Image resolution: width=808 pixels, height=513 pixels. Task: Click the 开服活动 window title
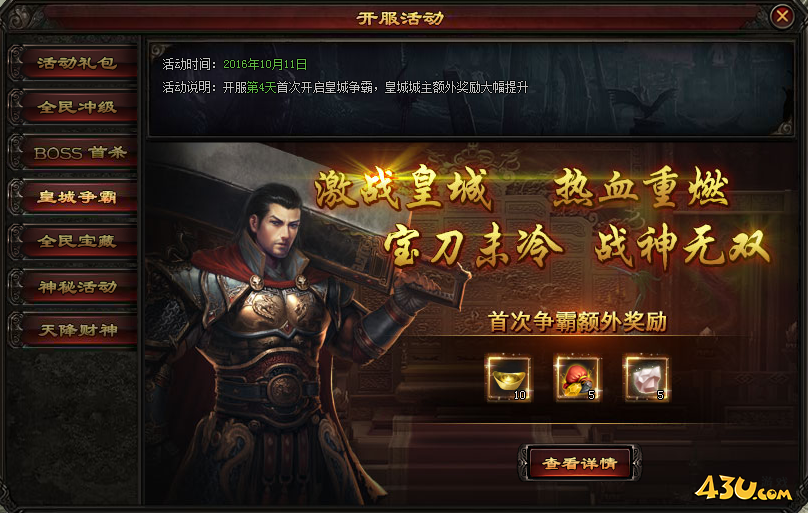click(400, 19)
